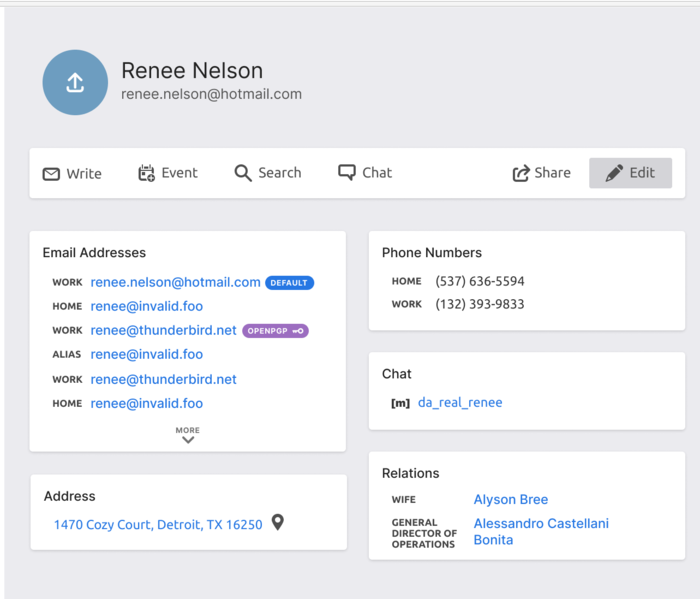Click the avatar upload photo icon
This screenshot has width=700, height=599.
(75, 83)
